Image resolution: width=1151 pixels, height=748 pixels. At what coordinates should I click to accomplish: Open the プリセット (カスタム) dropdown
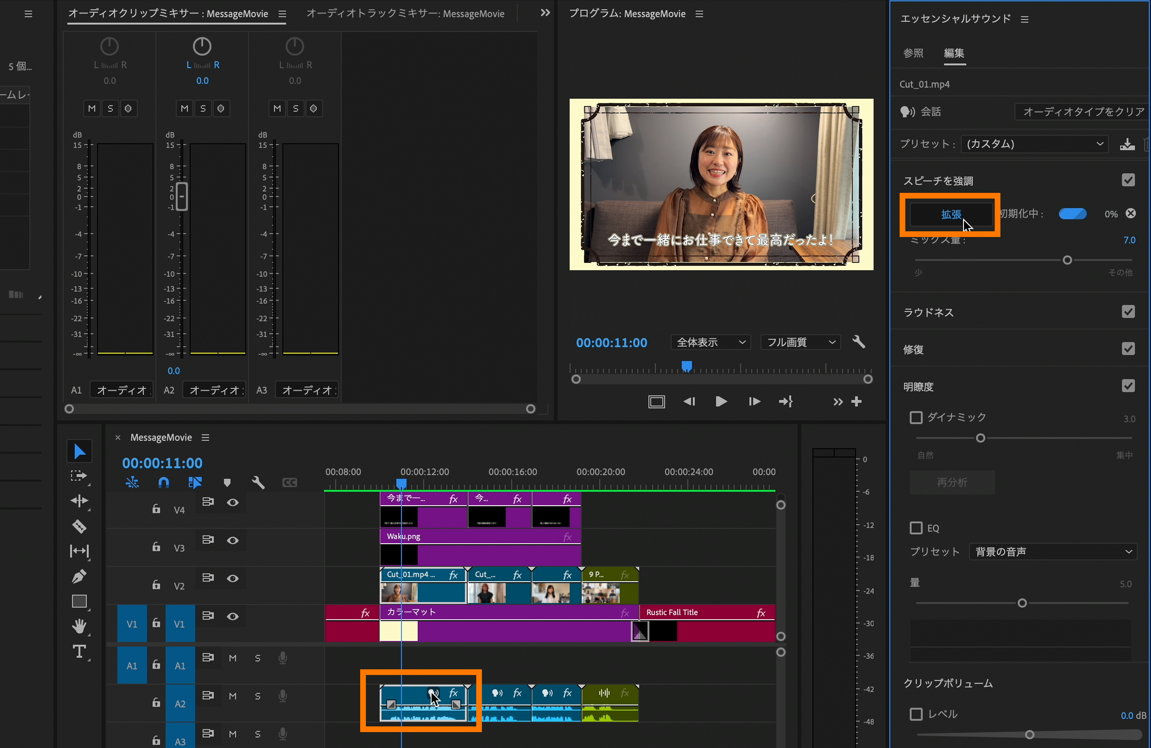1034,144
